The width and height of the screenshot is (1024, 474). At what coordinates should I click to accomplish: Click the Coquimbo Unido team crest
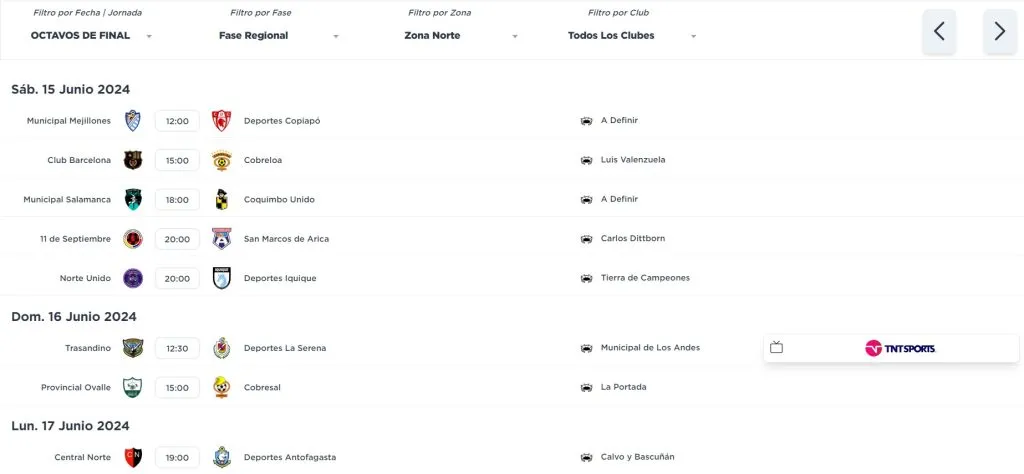(x=222, y=199)
